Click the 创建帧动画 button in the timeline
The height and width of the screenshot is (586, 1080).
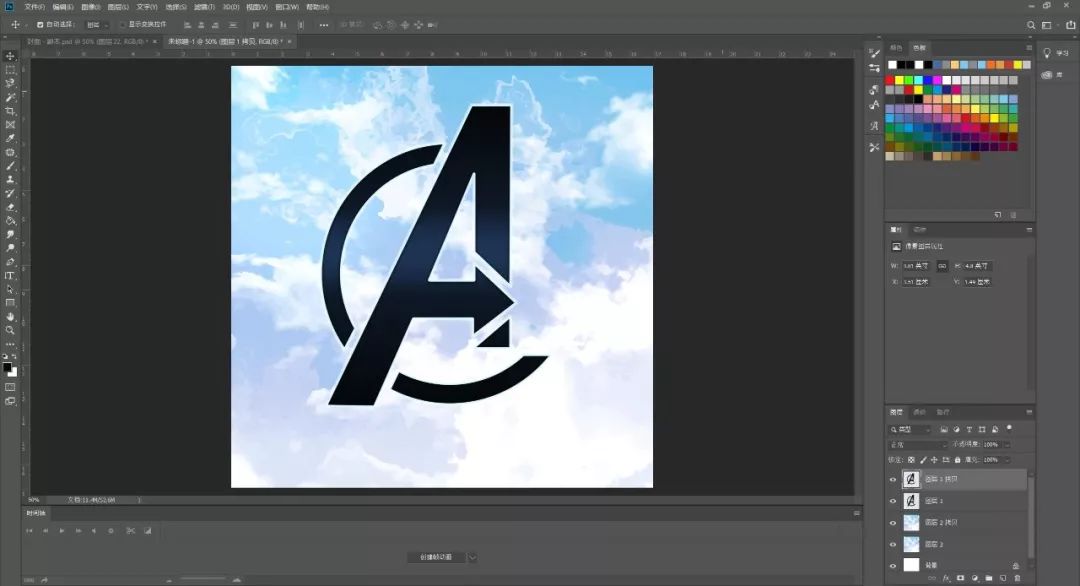(436, 557)
